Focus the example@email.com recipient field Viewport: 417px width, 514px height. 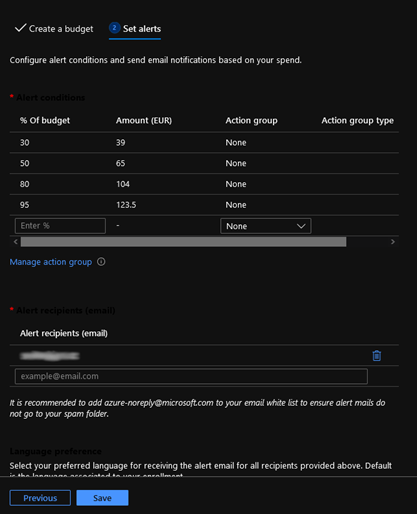191,376
